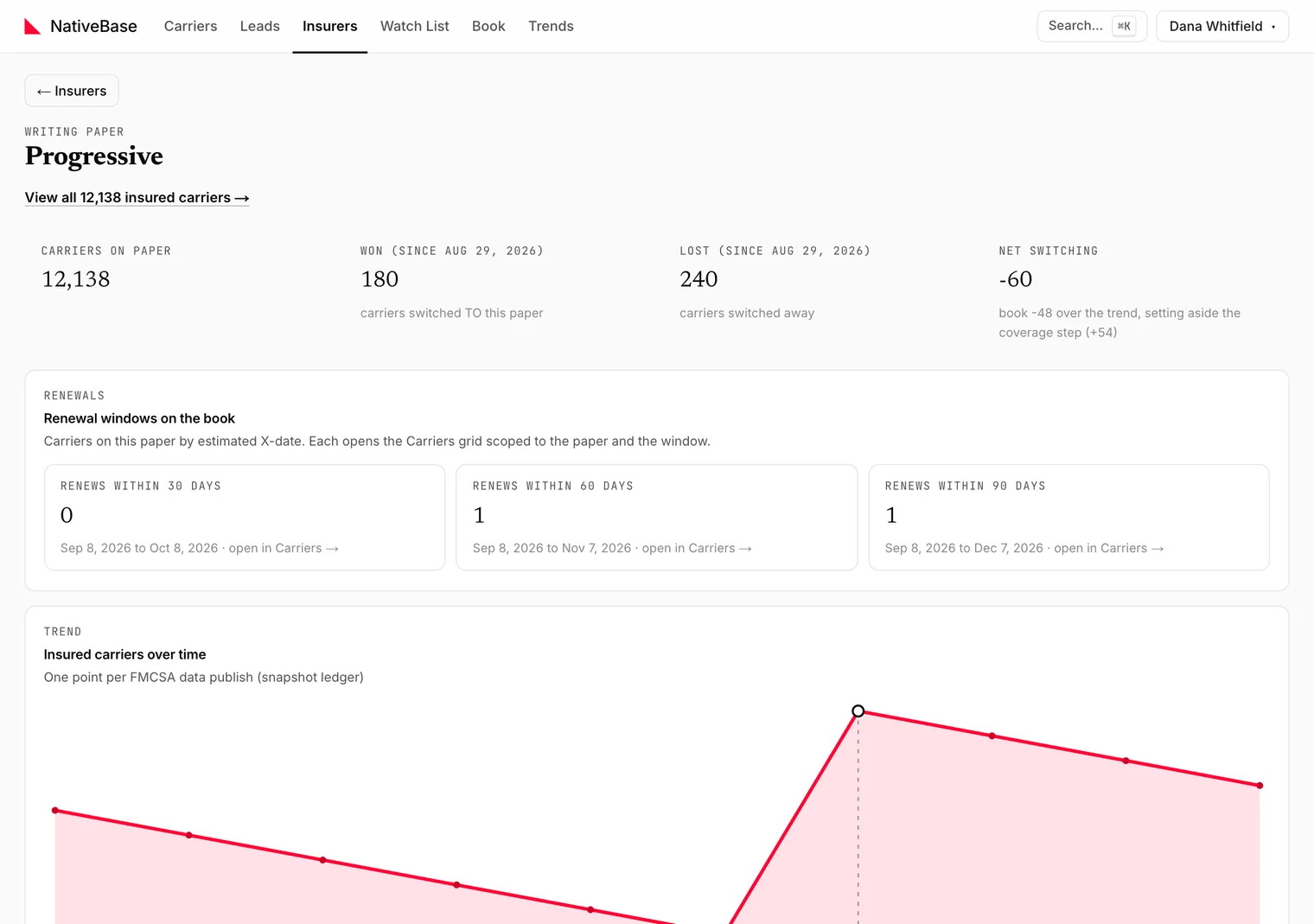
Task: Click the WRITING PAPER label
Action: pyautogui.click(x=74, y=131)
